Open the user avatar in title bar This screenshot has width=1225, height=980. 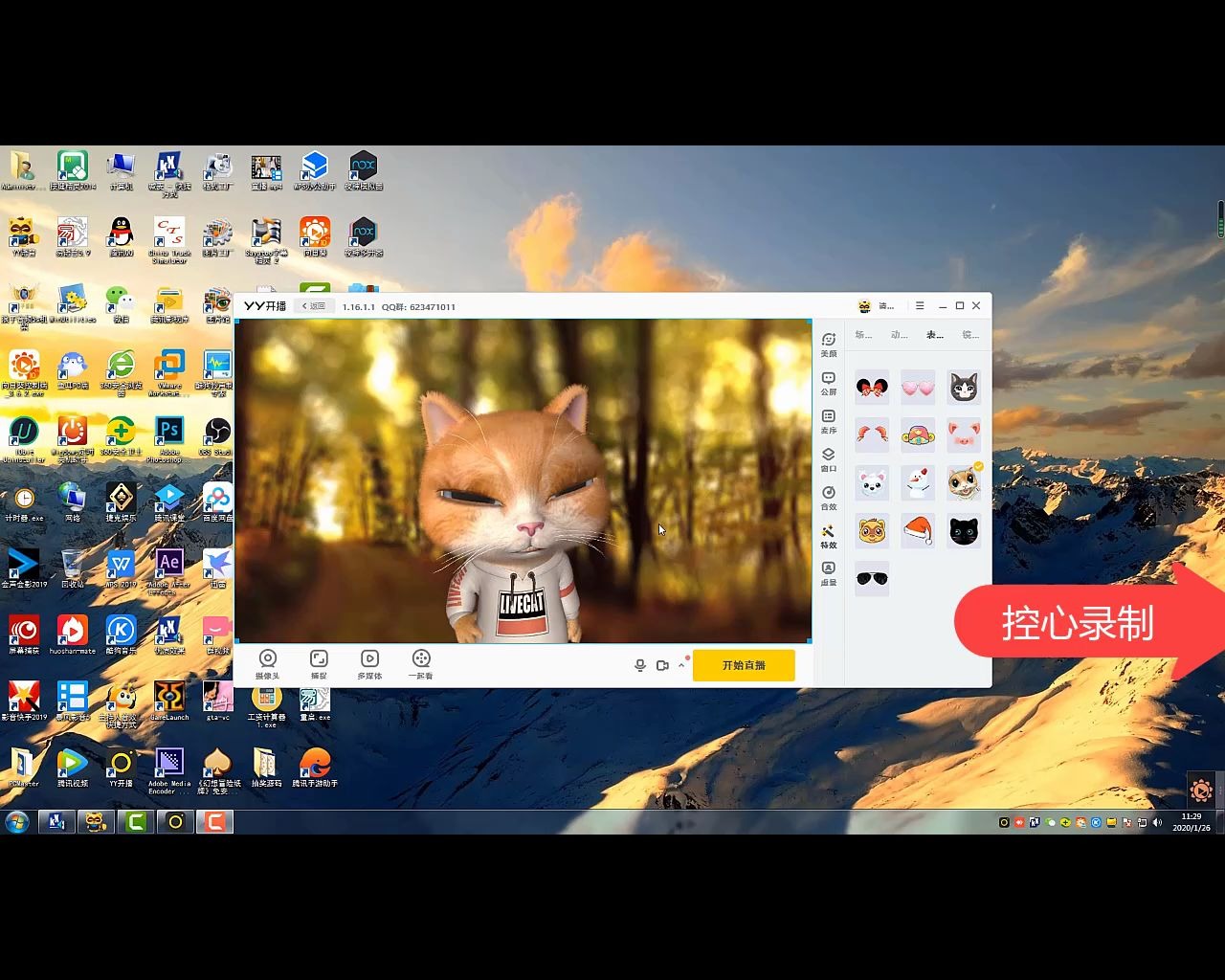pyautogui.click(x=864, y=306)
